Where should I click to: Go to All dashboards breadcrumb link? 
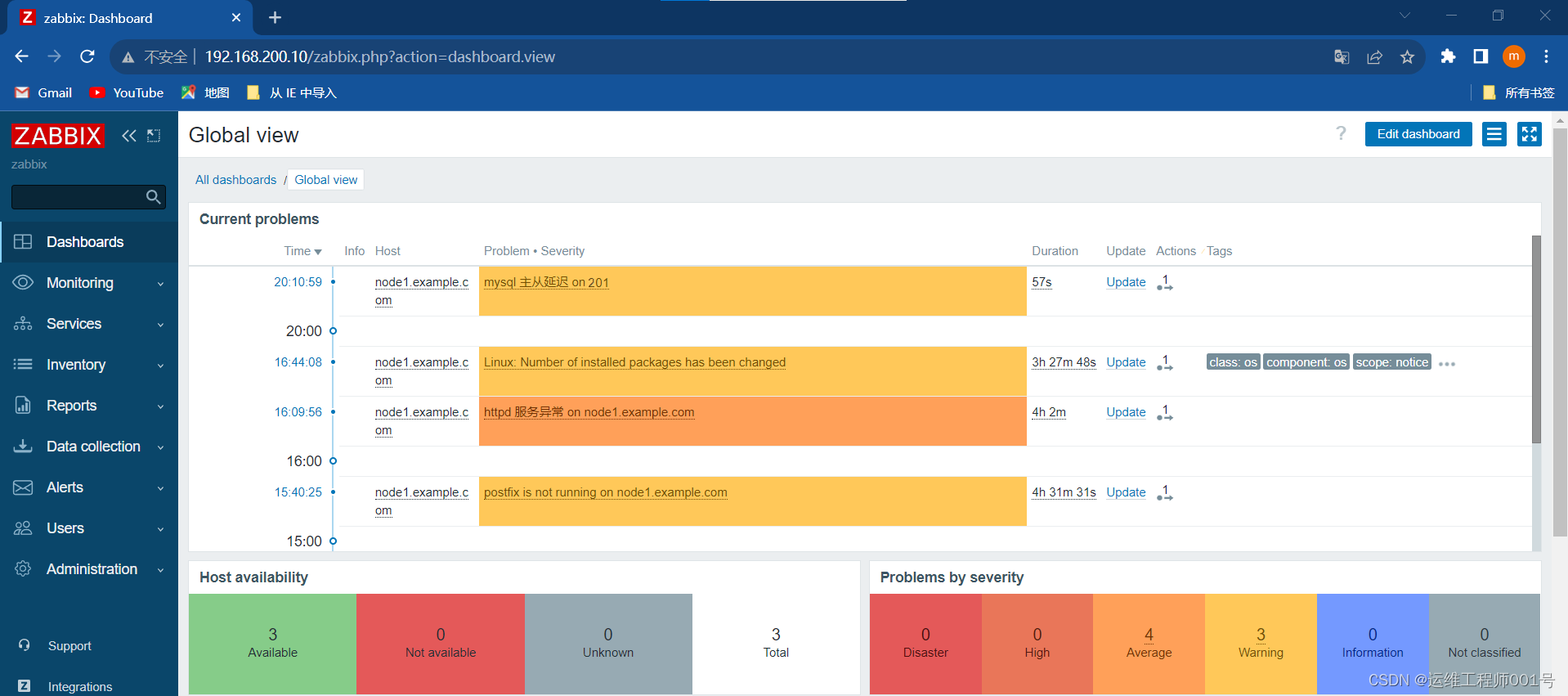235,180
